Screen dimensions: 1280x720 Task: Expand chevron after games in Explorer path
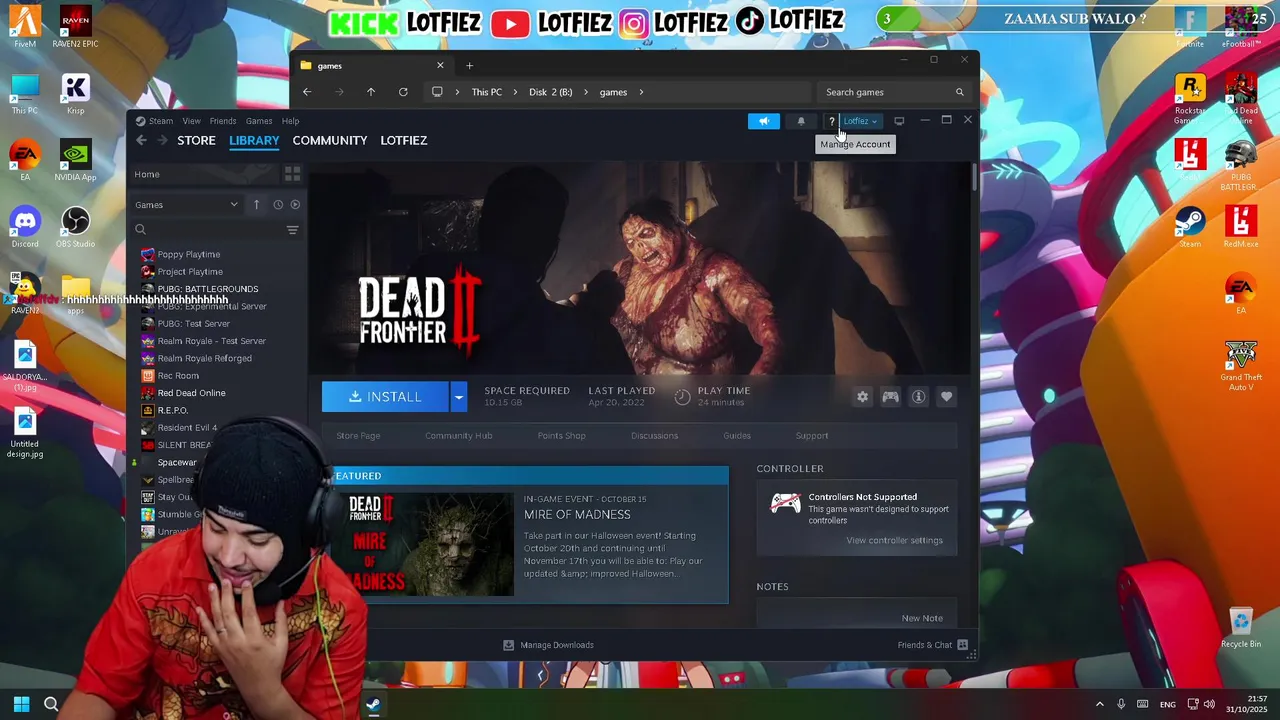pos(641,92)
